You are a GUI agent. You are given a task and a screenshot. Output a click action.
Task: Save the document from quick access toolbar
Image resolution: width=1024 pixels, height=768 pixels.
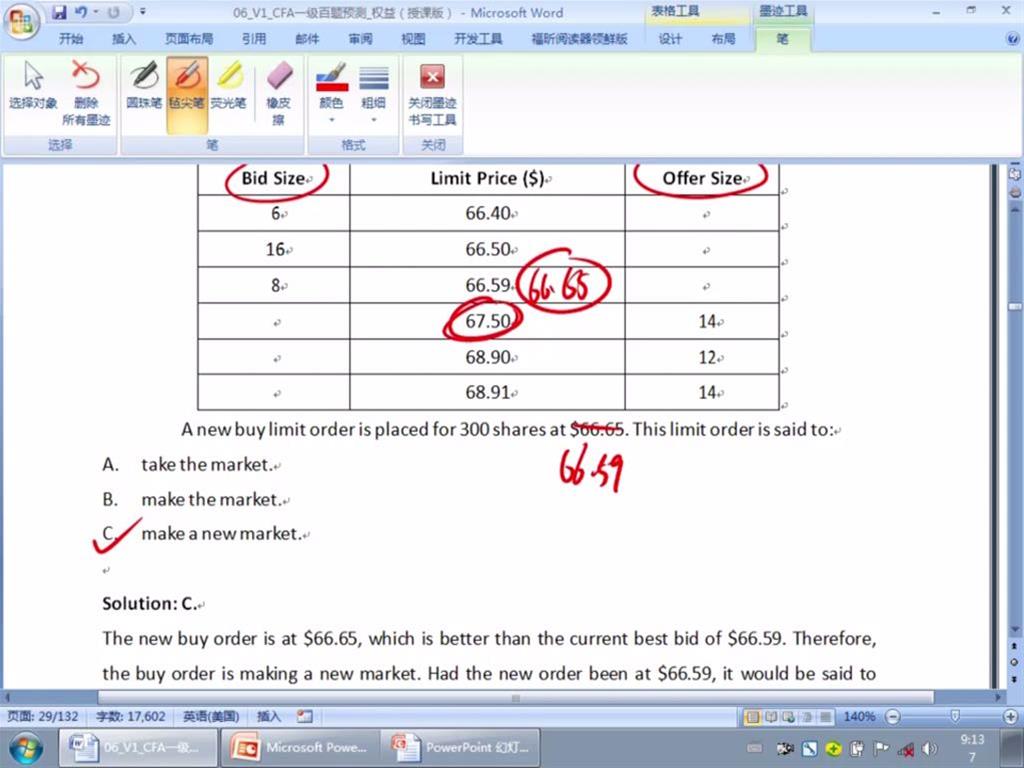[x=59, y=12]
